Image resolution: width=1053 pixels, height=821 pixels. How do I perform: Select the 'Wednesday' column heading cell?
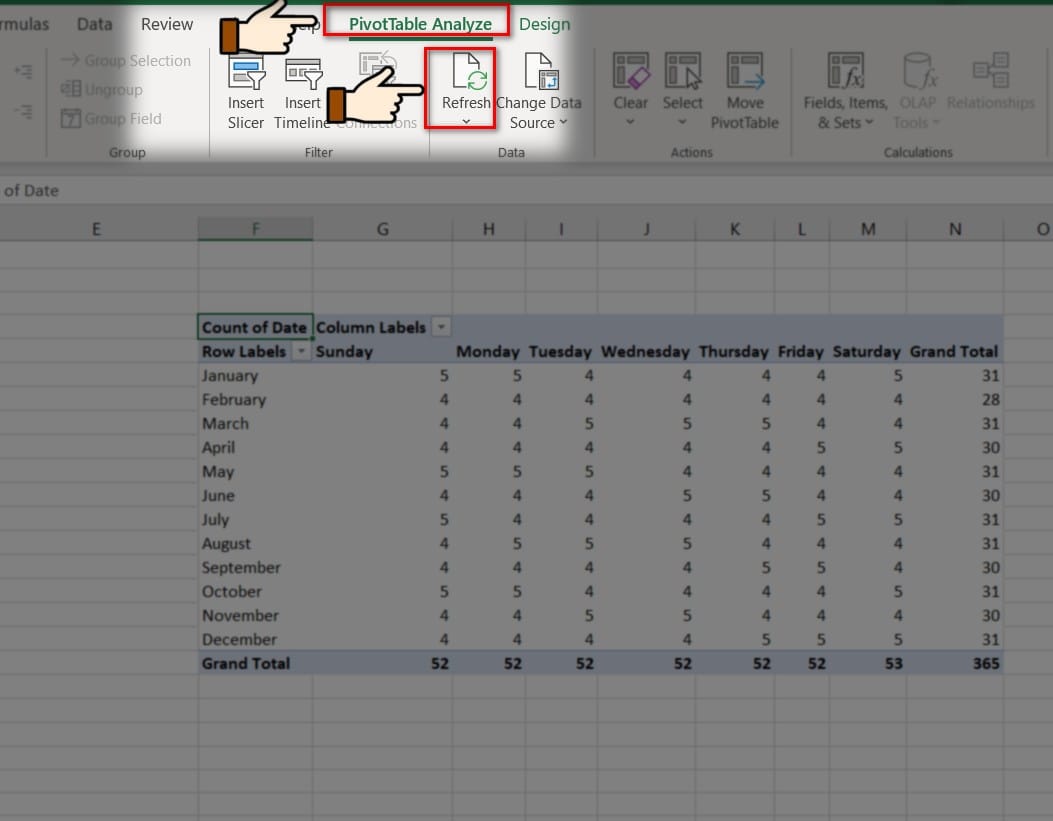click(x=645, y=351)
